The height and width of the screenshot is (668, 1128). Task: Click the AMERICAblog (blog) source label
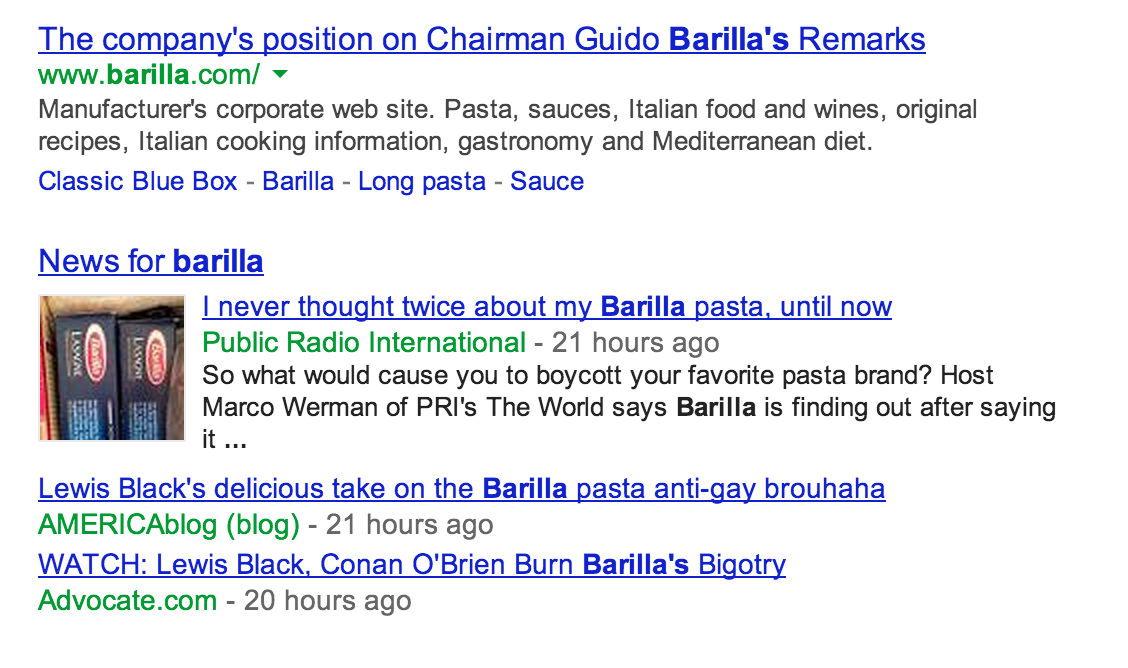tap(169, 525)
